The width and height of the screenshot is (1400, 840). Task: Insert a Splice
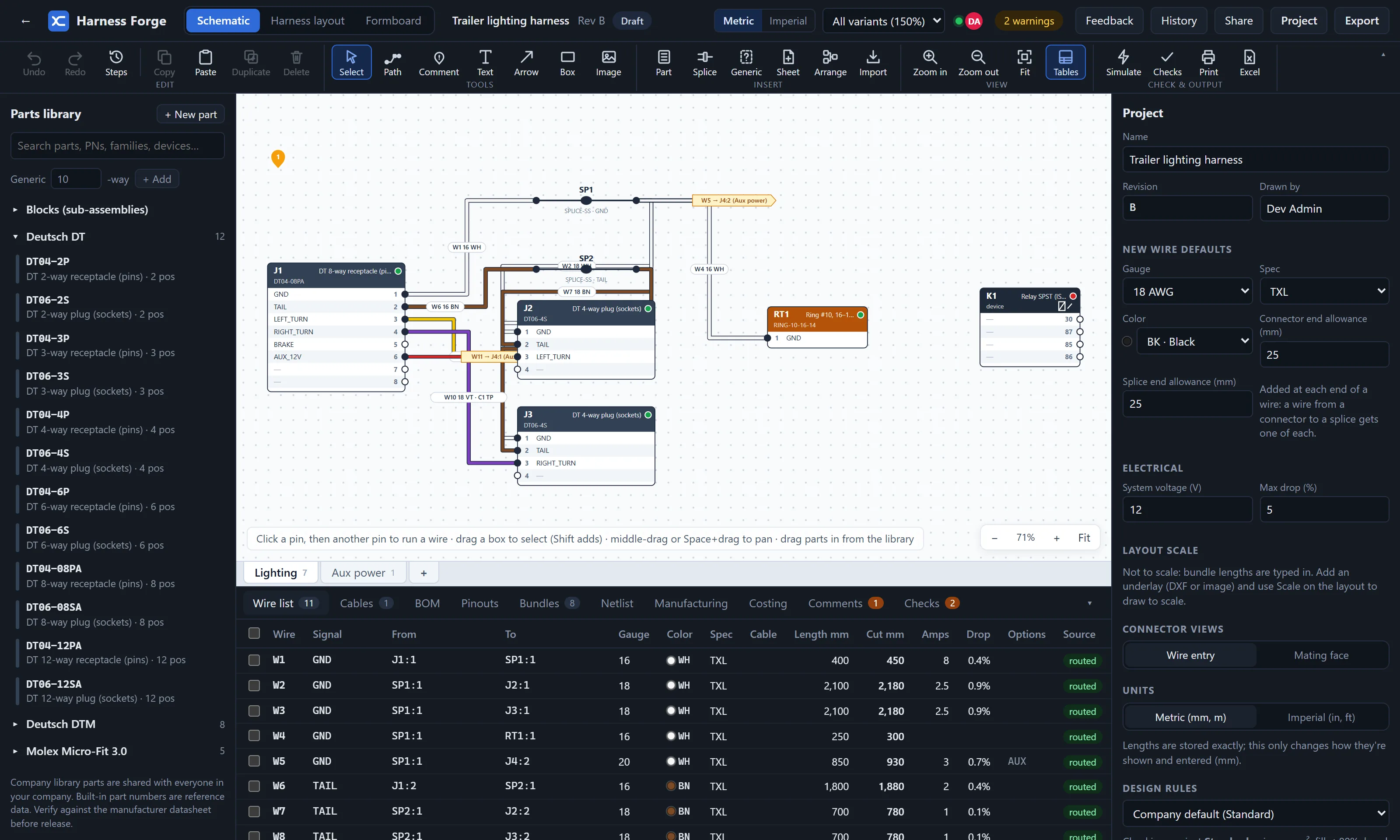[x=704, y=63]
